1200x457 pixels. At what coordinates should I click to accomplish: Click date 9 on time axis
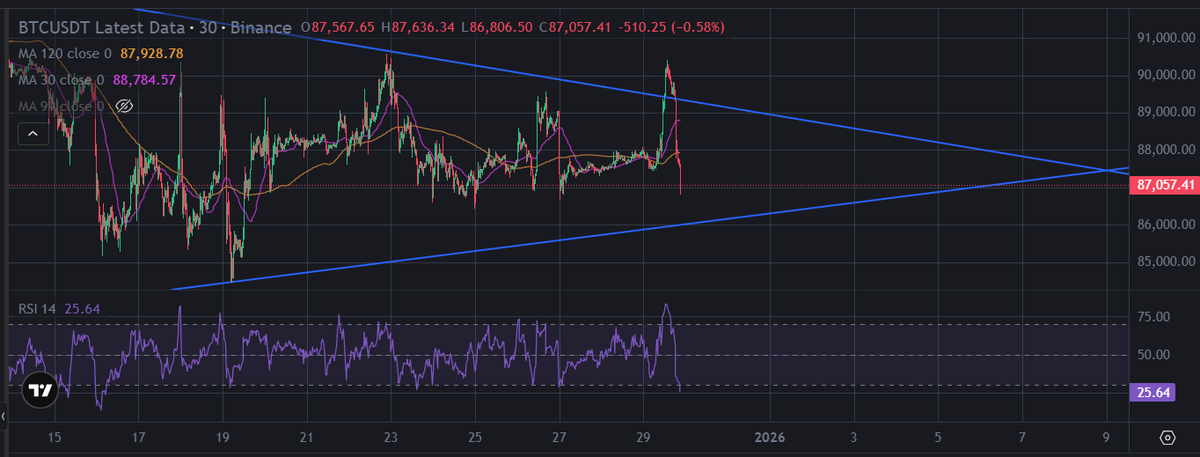(x=1106, y=437)
